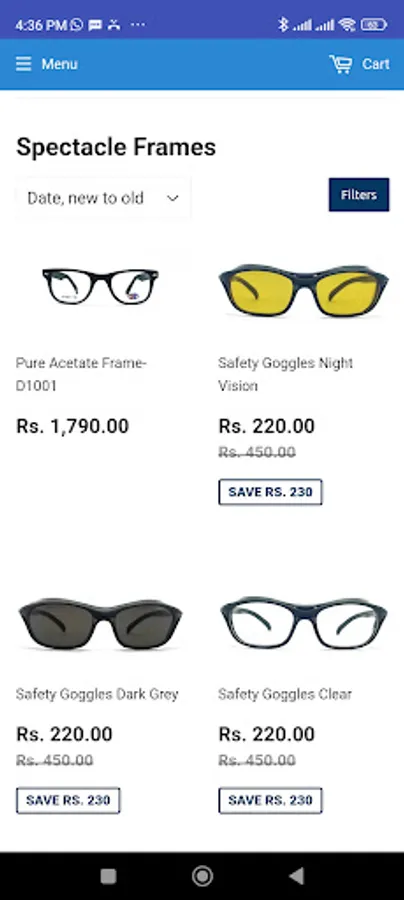
Task: View the dark grey safety goggles image
Action: pos(100,623)
